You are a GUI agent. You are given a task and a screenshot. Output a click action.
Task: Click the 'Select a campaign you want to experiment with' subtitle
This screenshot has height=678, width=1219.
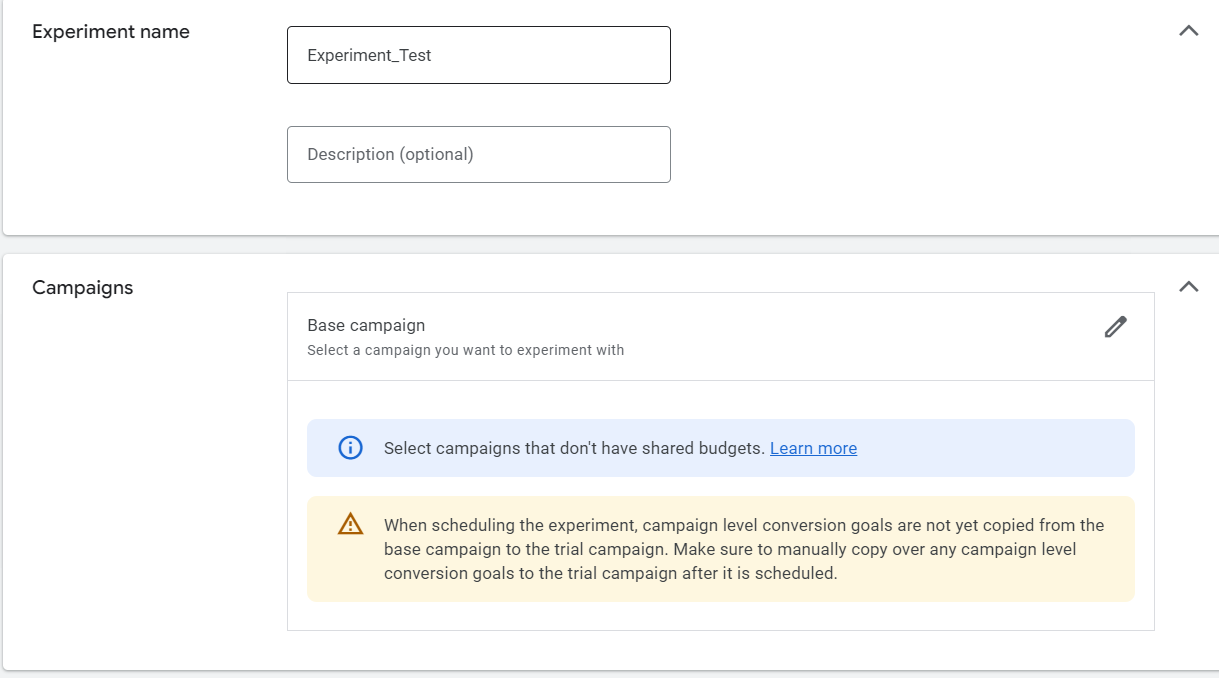465,350
